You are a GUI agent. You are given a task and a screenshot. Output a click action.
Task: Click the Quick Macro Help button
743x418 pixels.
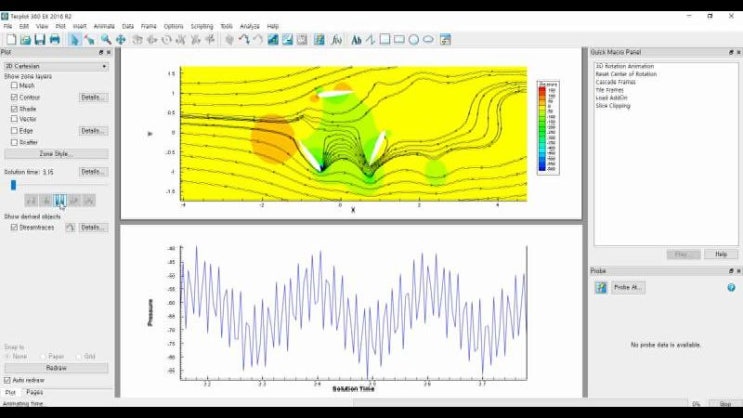[x=721, y=254]
